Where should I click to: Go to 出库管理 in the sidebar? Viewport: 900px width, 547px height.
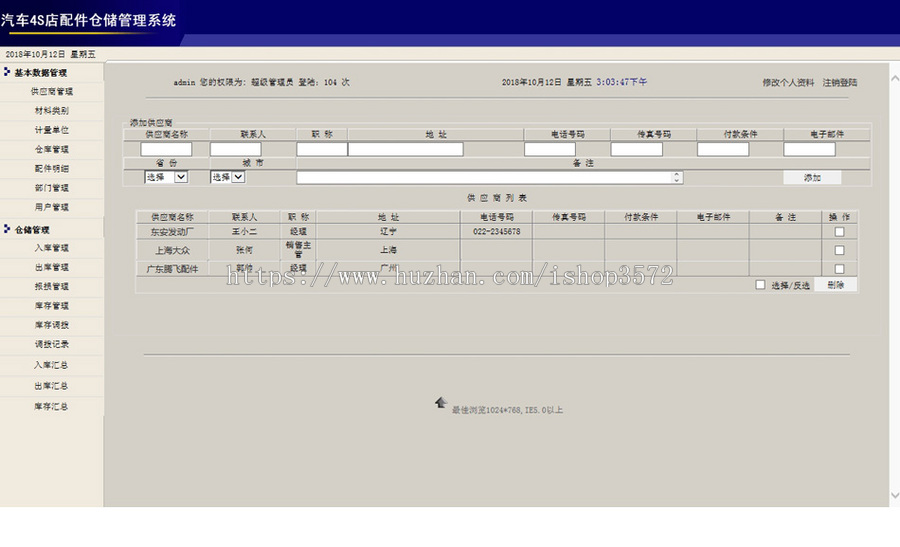(52, 267)
